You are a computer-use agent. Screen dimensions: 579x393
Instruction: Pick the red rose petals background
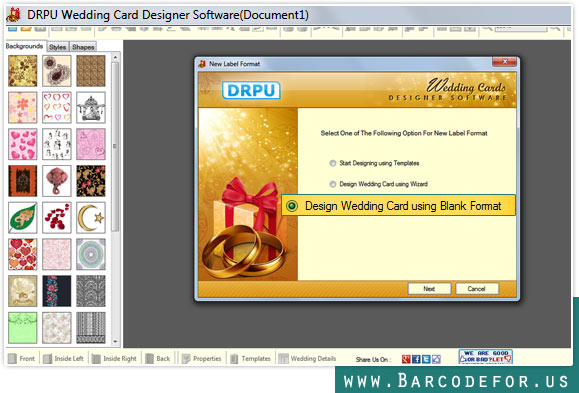point(56,218)
